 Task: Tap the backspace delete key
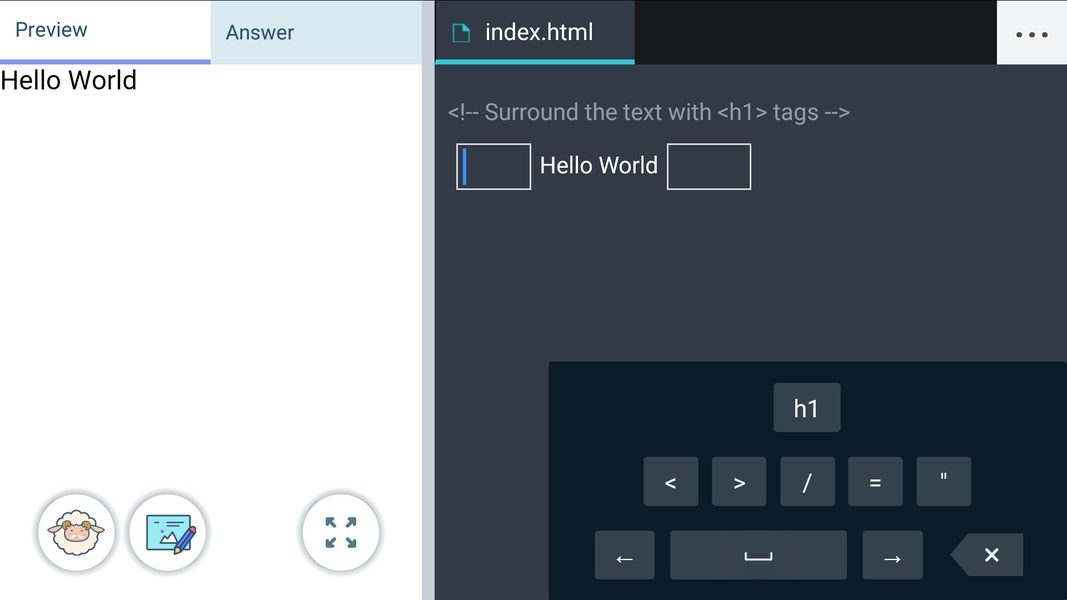(x=987, y=554)
